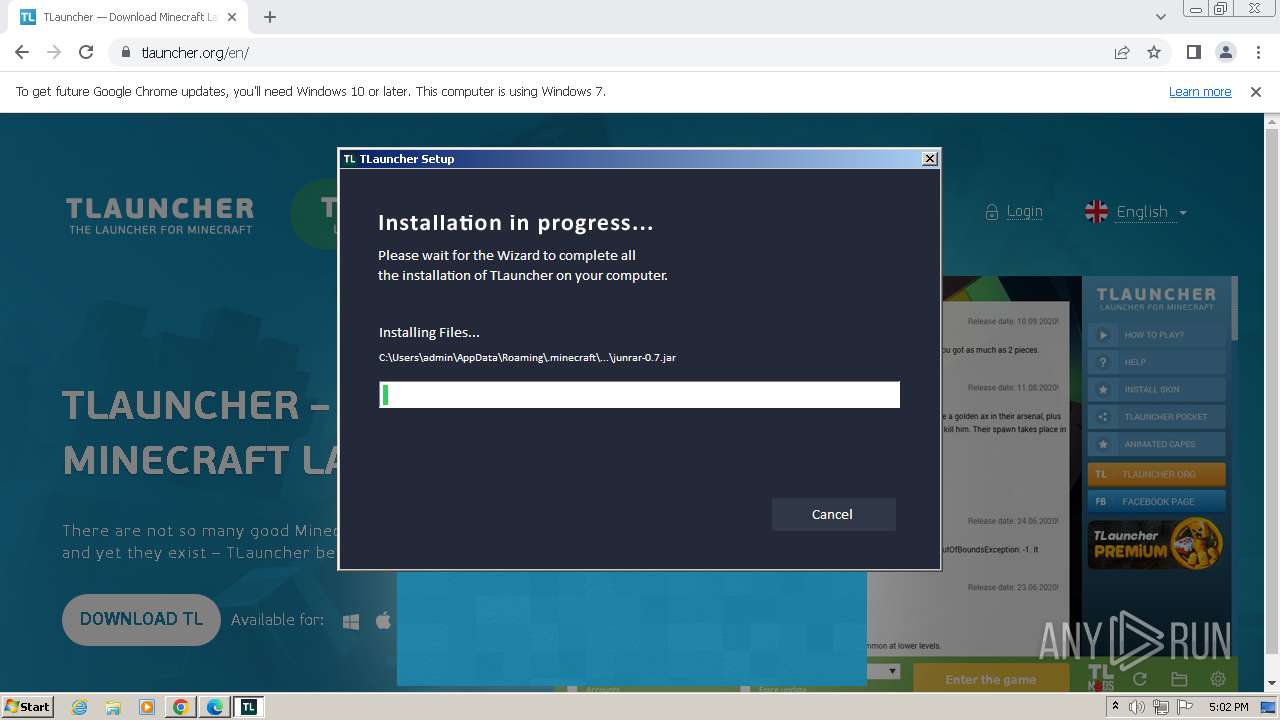Launch Internet Explorer from the taskbar
This screenshot has height=720, width=1280.
pos(79,707)
